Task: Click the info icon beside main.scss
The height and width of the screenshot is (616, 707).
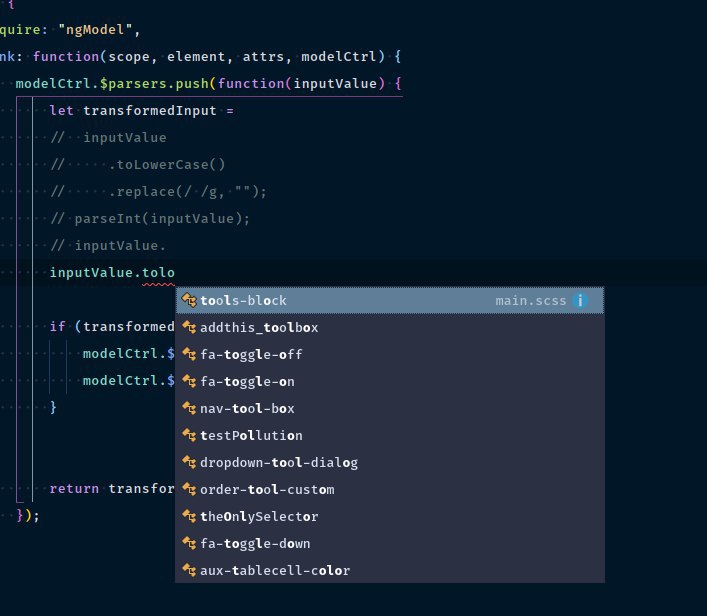Action: tap(580, 300)
